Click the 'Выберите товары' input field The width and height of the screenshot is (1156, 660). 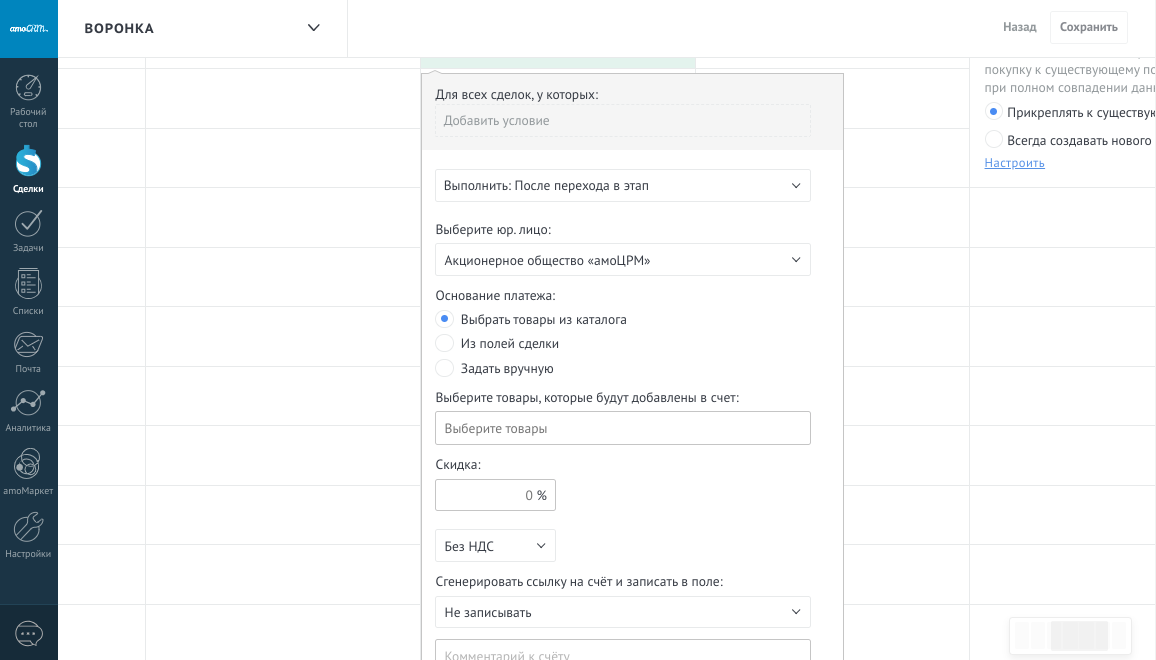[622, 428]
